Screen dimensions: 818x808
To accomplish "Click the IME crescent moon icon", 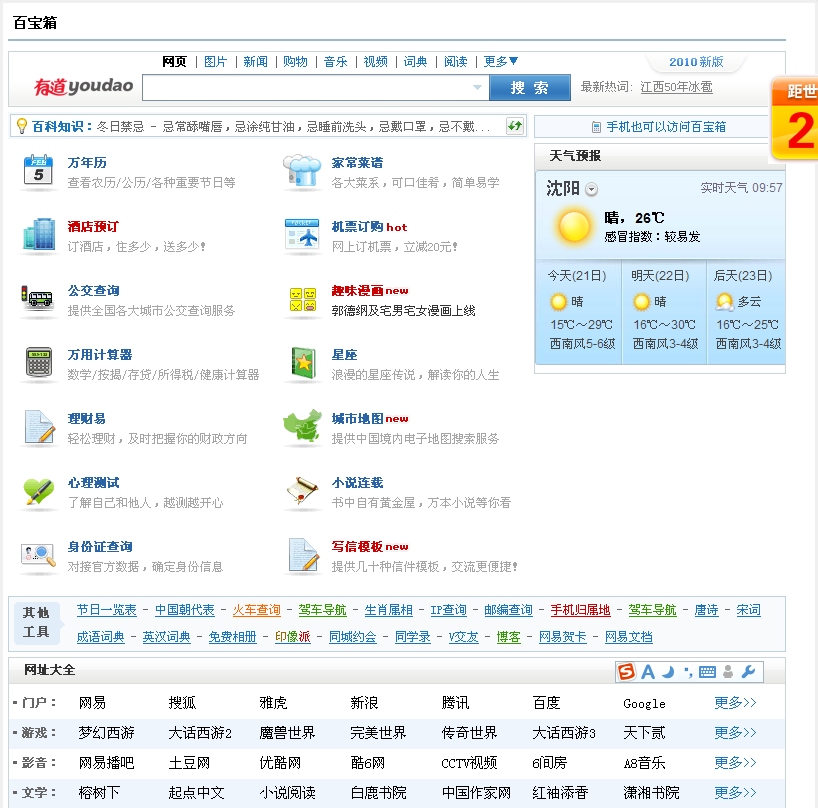I will 668,672.
